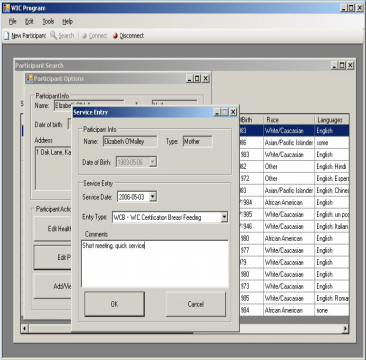
Task: Click the Languages column header
Action: (332, 120)
